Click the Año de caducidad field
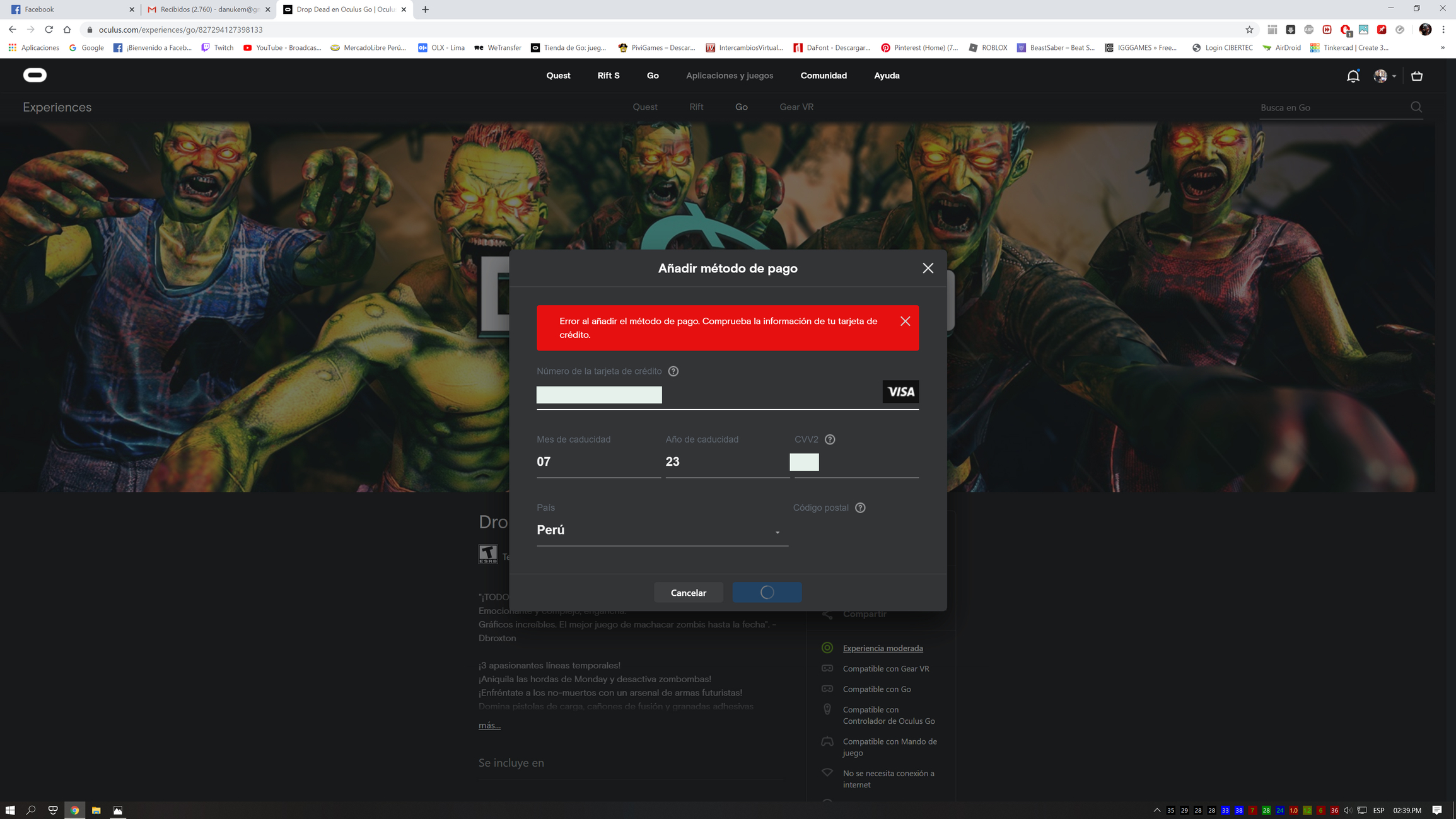This screenshot has height=819, width=1456. pyautogui.click(x=727, y=462)
